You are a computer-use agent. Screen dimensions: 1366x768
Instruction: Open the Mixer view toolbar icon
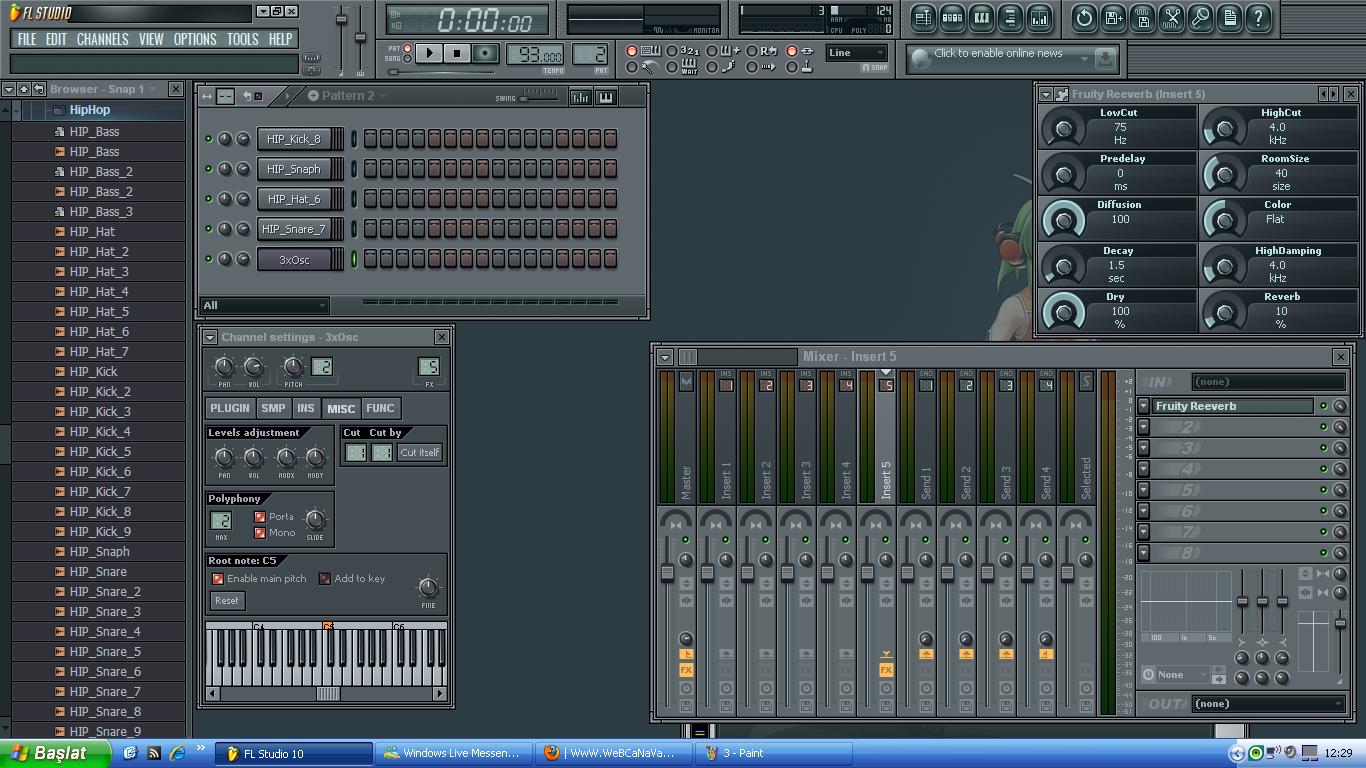1039,18
